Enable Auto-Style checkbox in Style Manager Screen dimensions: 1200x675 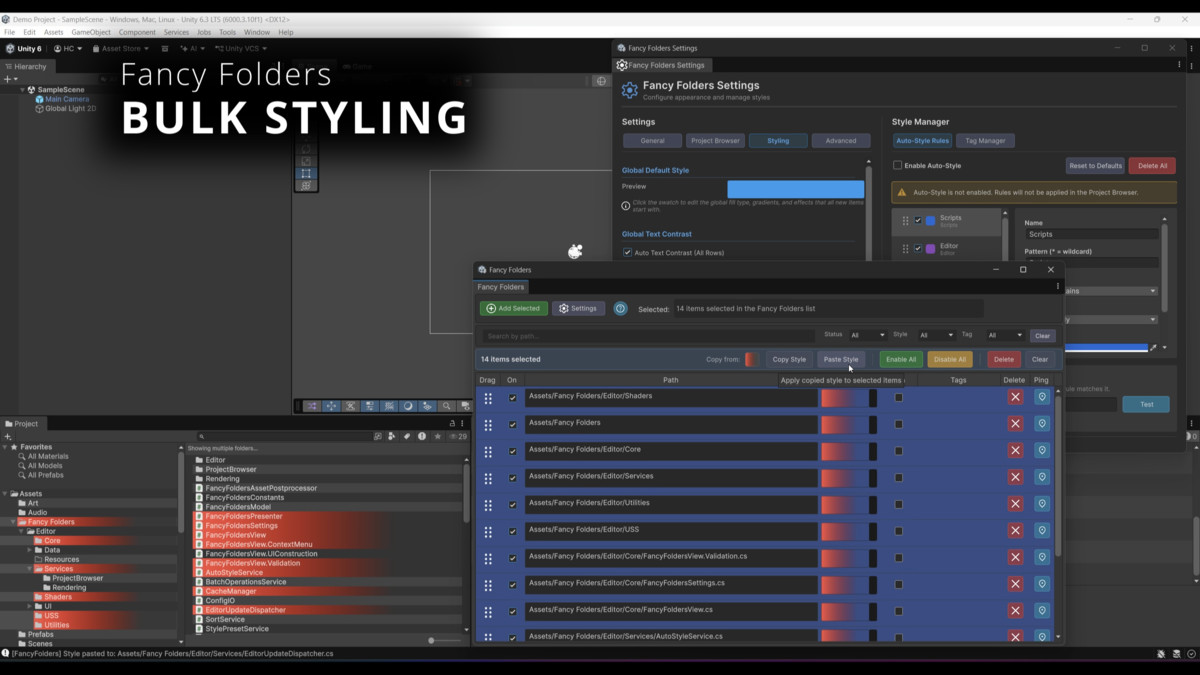tap(897, 165)
